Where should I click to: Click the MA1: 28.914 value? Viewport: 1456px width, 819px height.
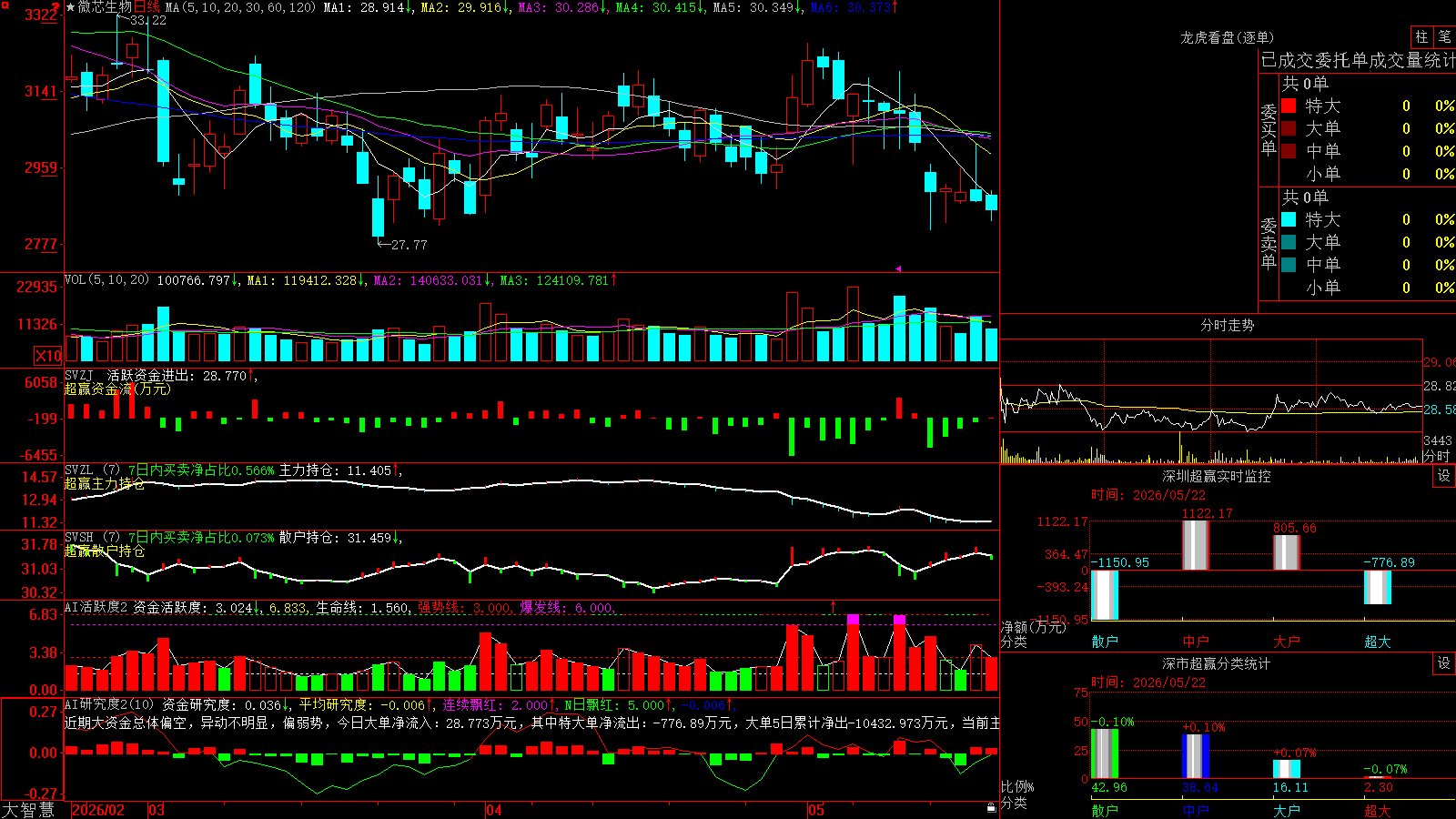point(367,7)
